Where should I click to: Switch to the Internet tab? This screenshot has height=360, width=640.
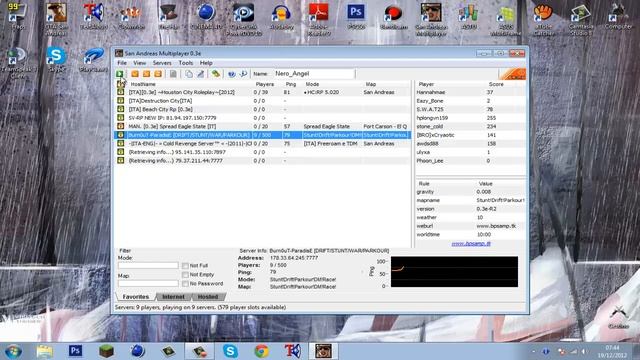(173, 297)
